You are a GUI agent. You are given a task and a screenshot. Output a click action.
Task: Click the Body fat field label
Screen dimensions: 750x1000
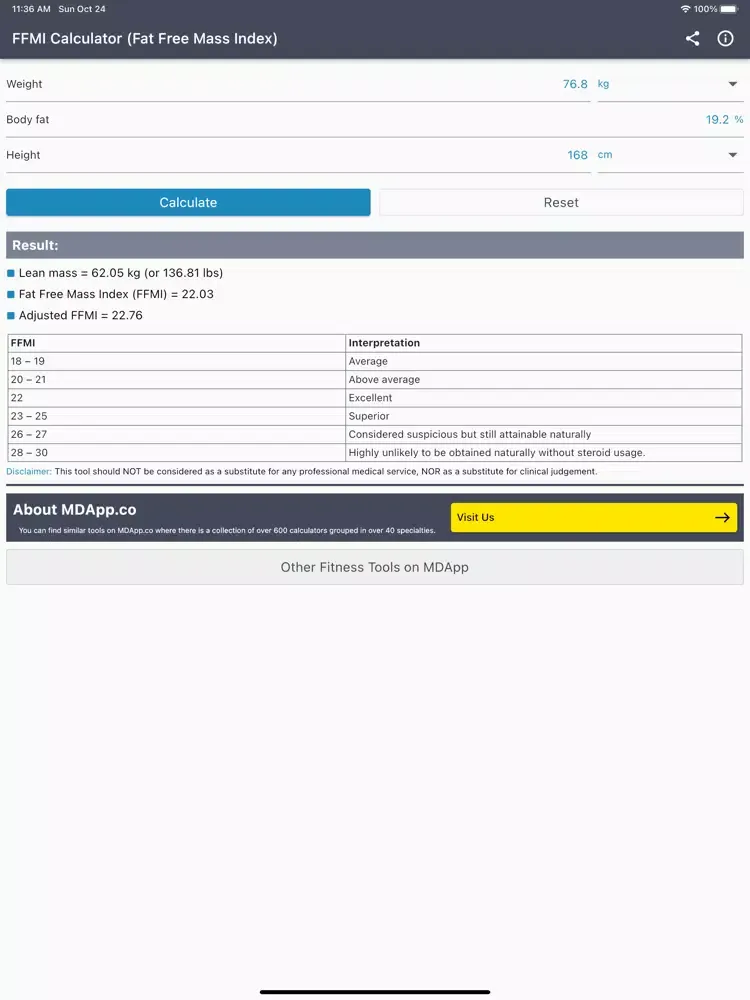pos(27,119)
